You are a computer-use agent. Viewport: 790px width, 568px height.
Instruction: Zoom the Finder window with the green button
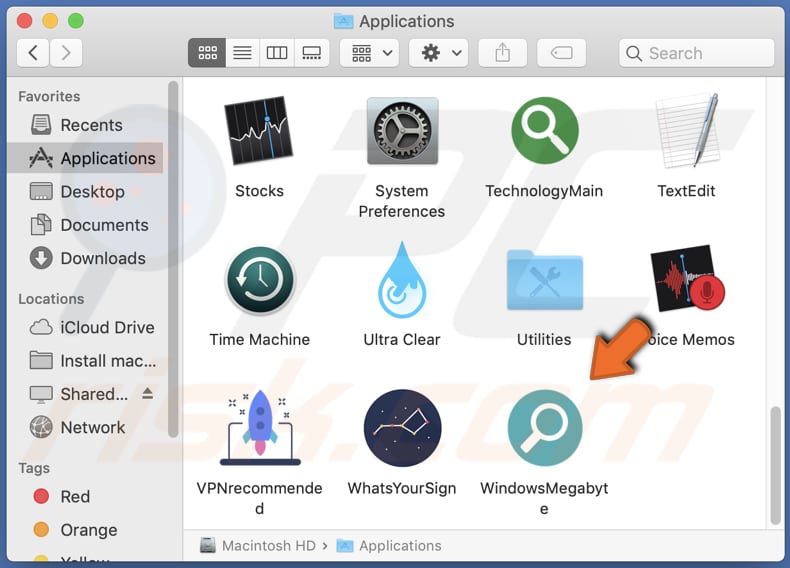click(x=76, y=21)
